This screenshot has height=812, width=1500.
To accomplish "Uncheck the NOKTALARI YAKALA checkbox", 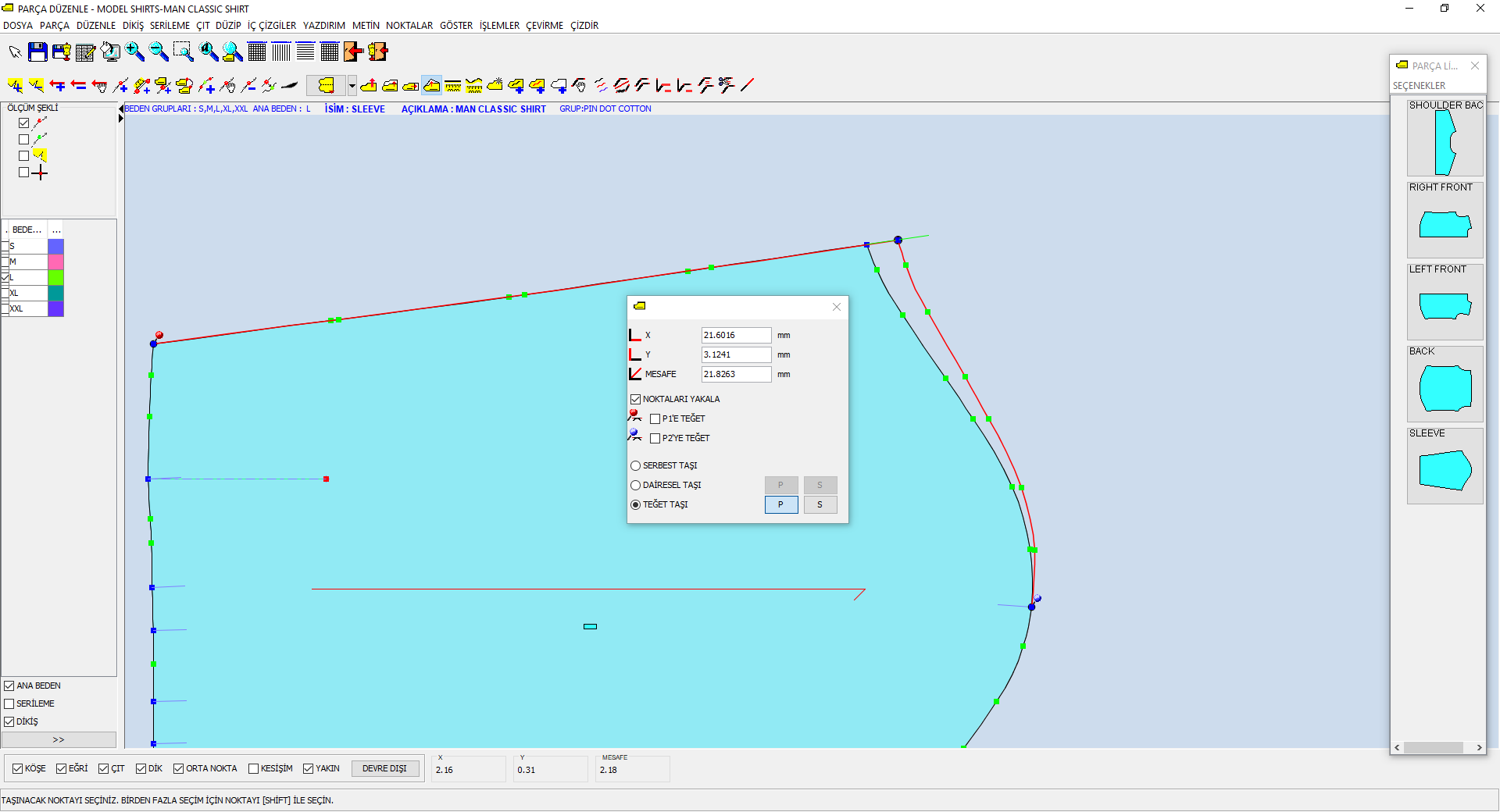I will [636, 400].
